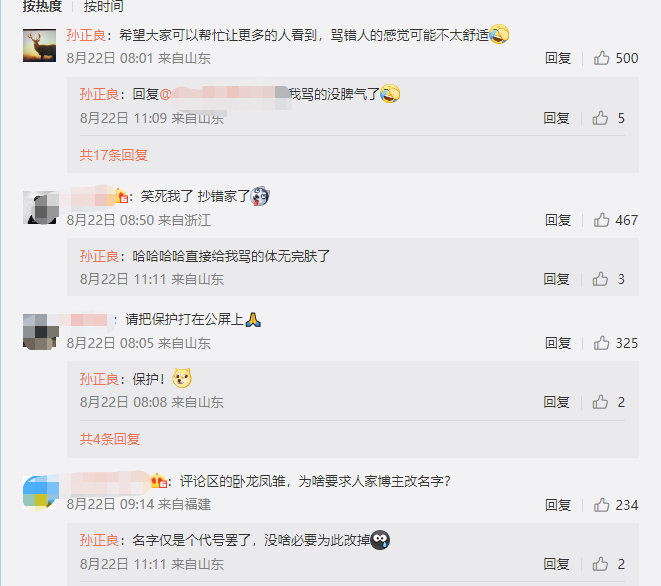661x586 pixels.
Task: Expand 共17条回复 thread
Action: pyautogui.click(x=114, y=155)
